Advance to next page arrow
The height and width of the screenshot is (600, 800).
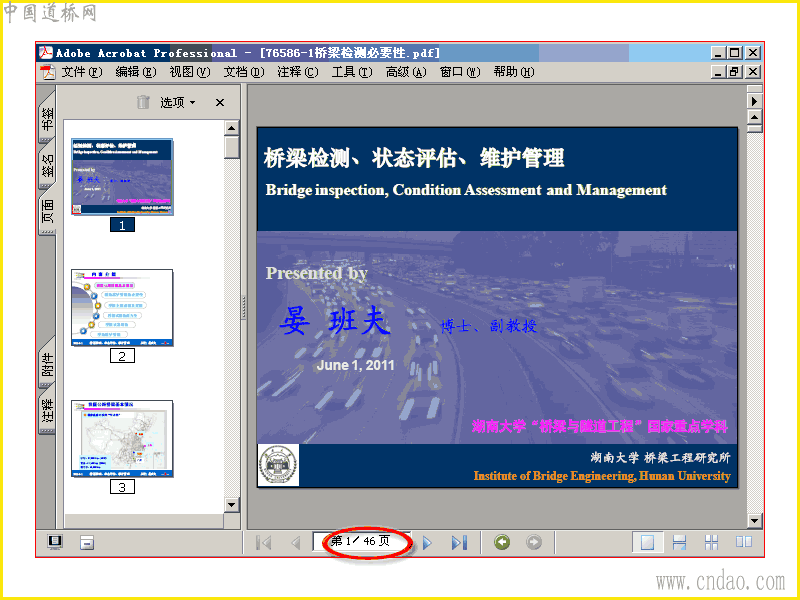[428, 542]
